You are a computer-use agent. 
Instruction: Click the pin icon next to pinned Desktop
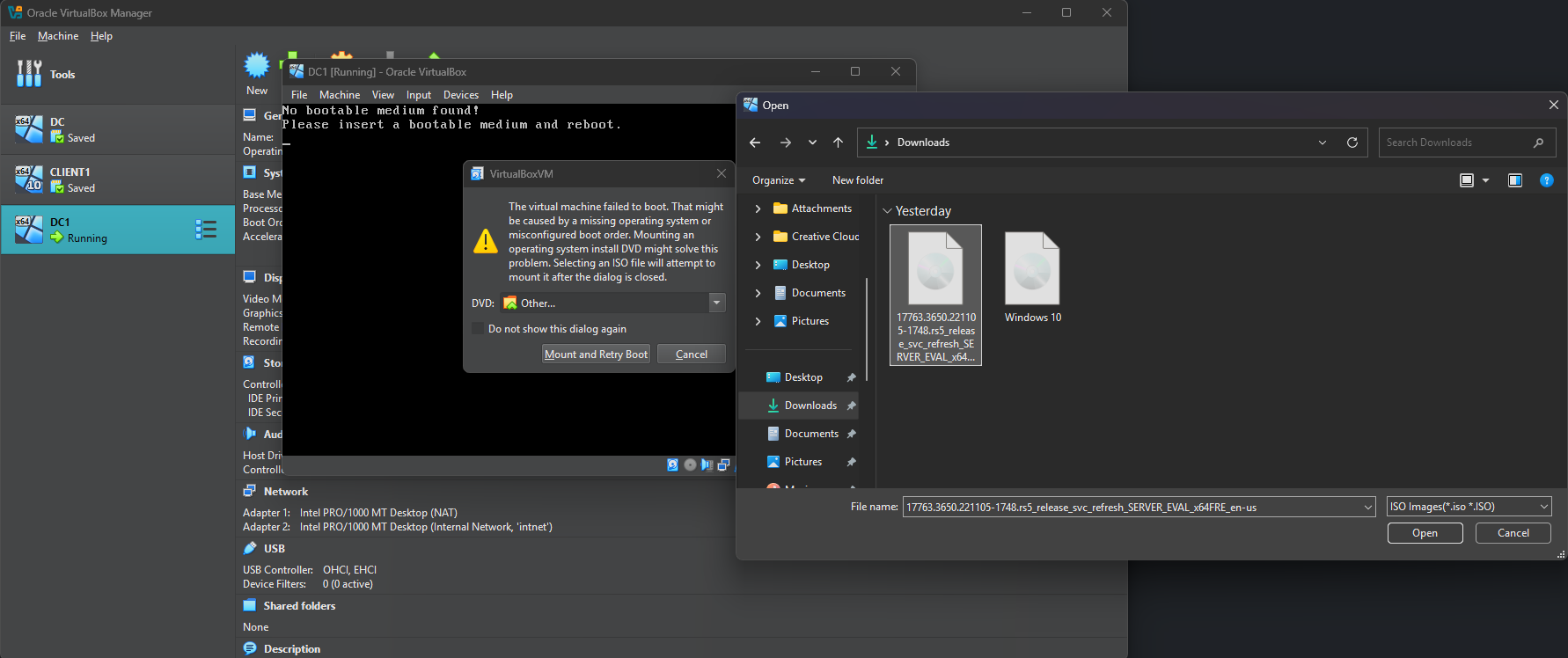pyautogui.click(x=851, y=377)
